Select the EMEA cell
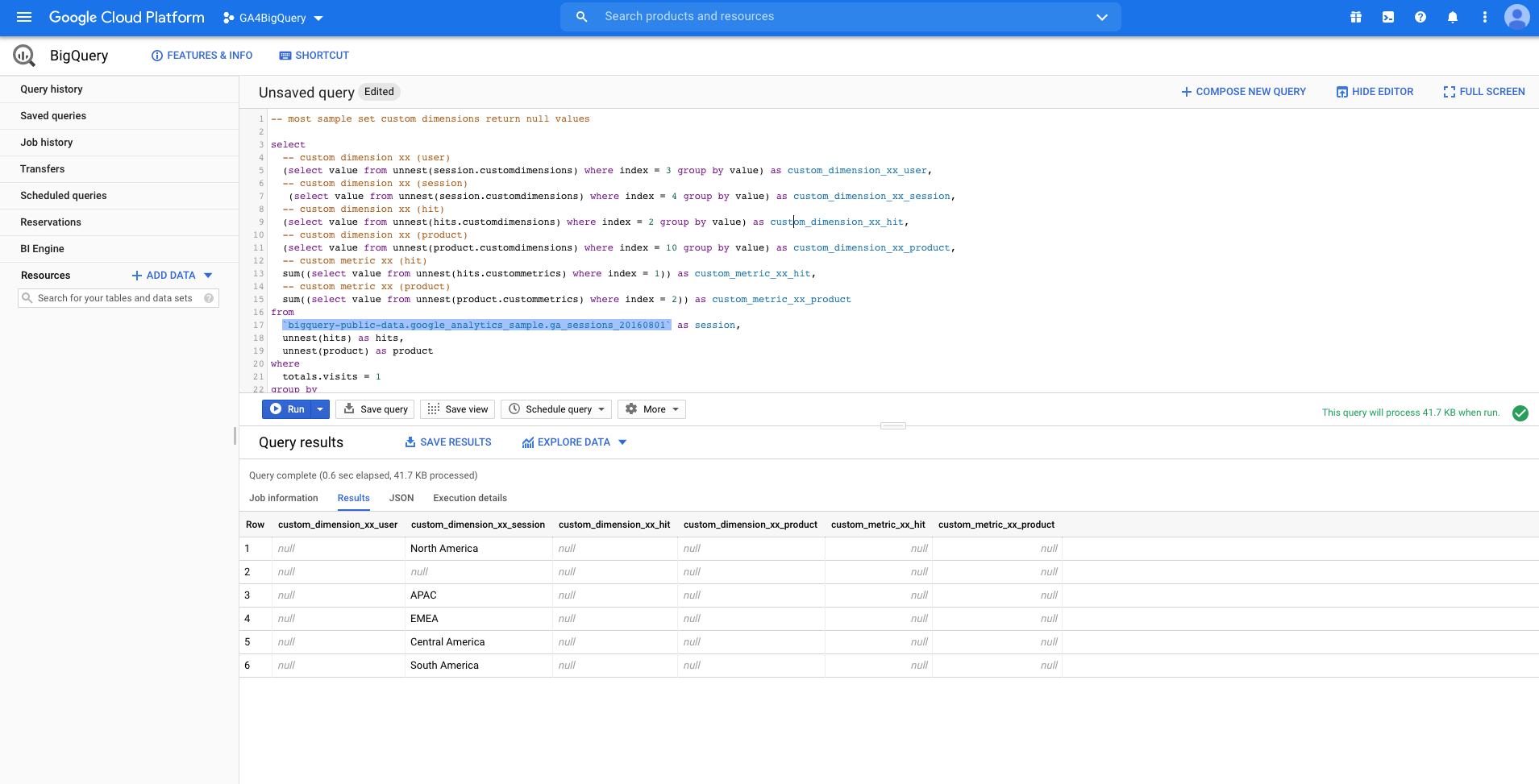This screenshot has width=1539, height=784. coord(478,619)
